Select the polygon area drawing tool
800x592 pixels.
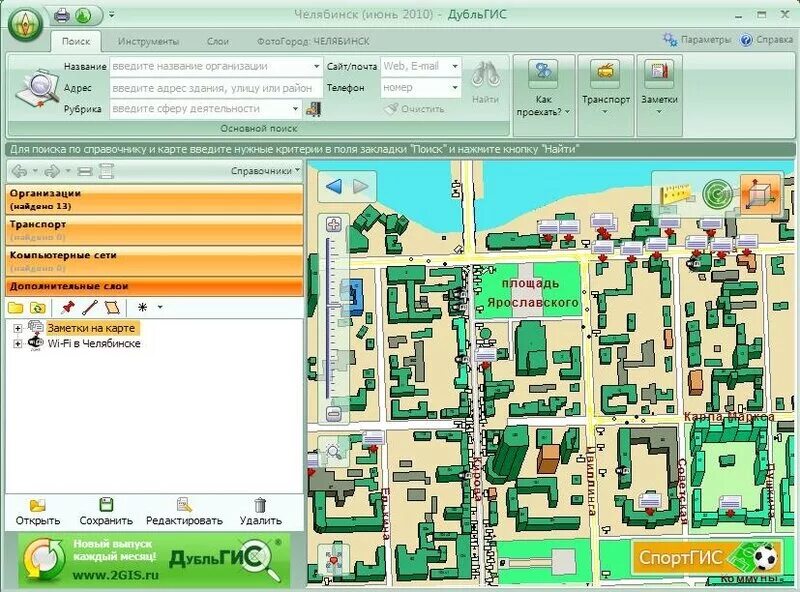click(112, 308)
